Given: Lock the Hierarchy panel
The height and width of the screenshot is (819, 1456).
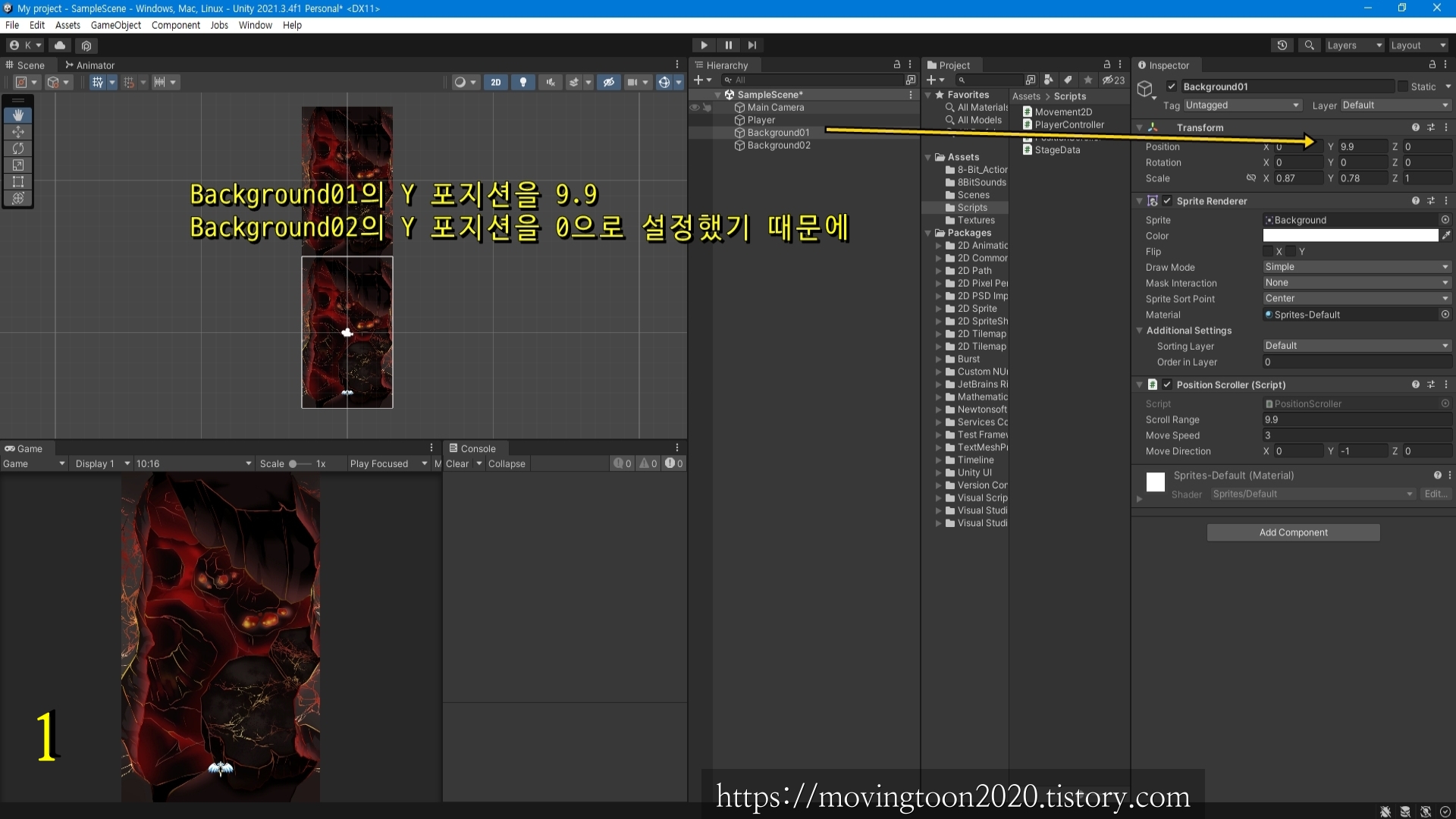Looking at the screenshot, I should coord(896,65).
